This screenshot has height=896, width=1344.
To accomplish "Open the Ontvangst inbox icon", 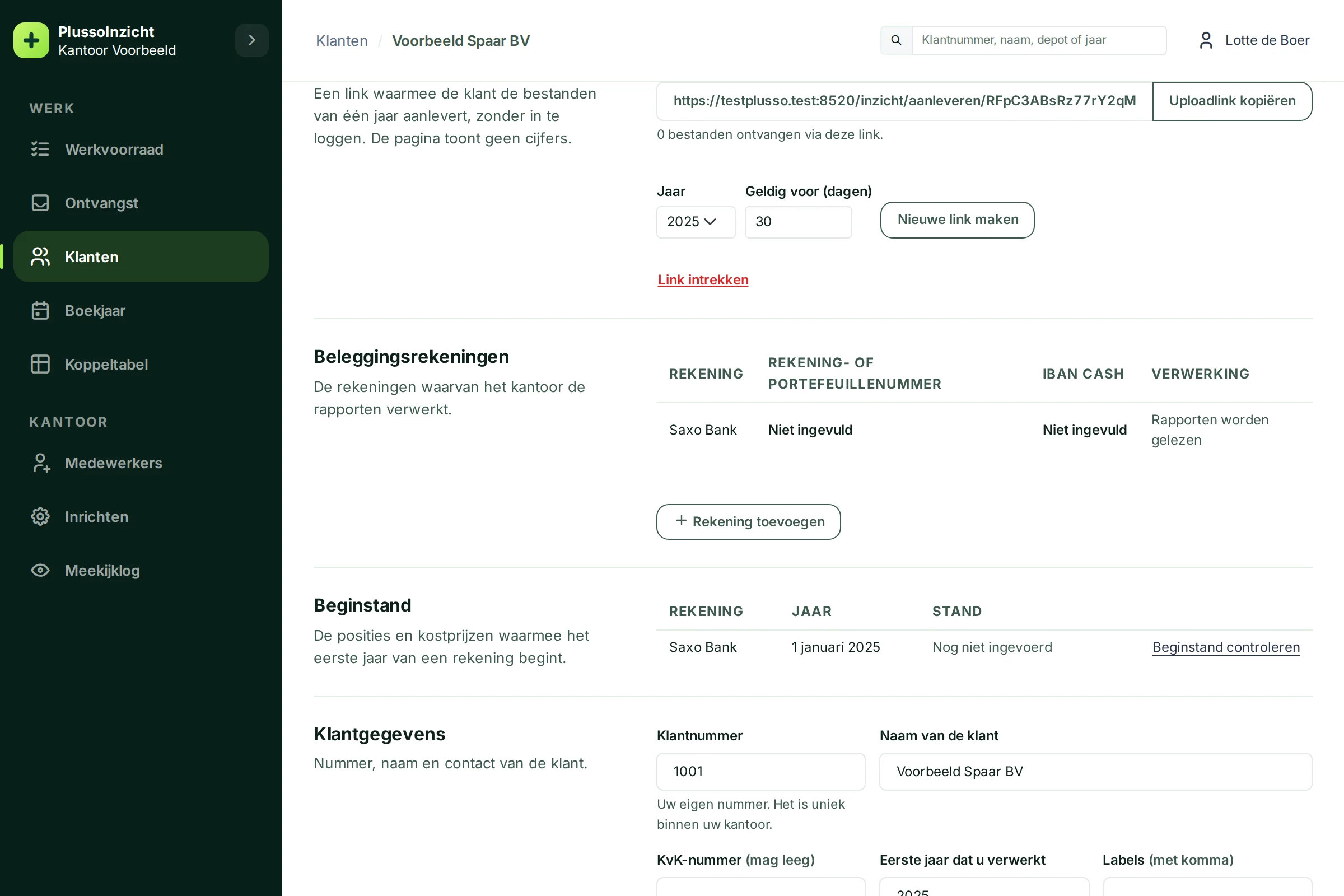I will click(x=40, y=203).
